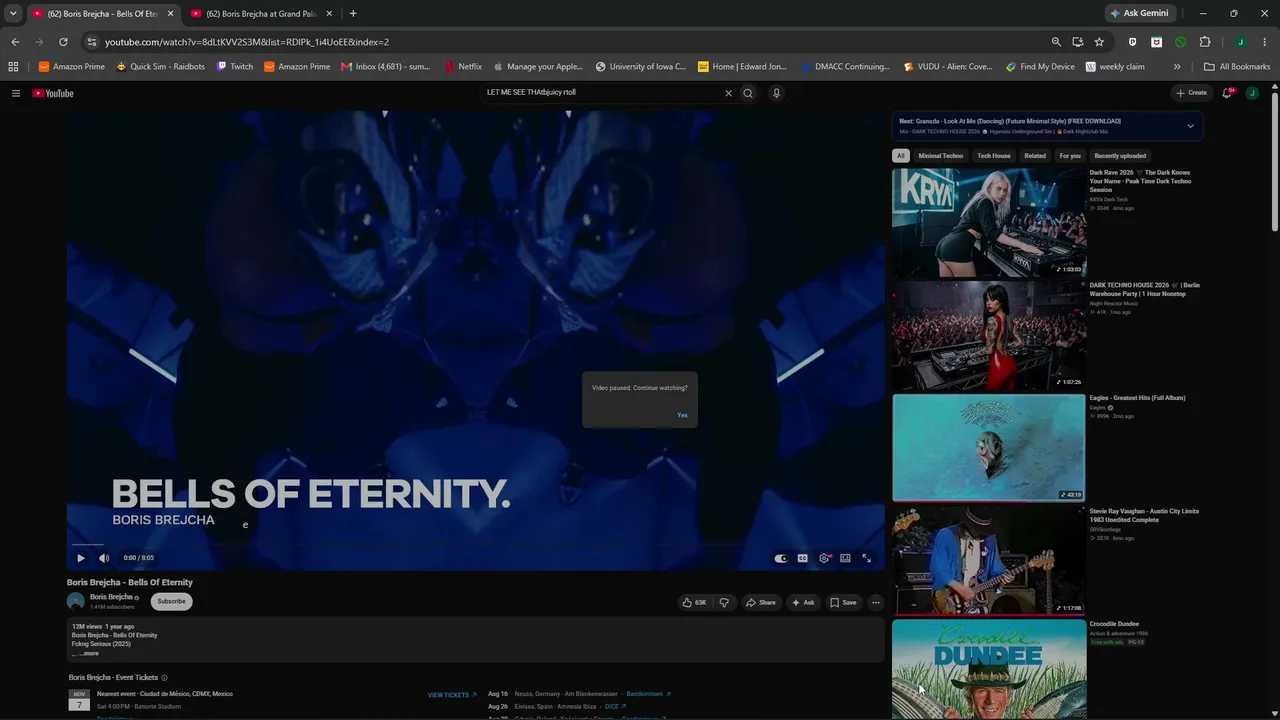Image resolution: width=1280 pixels, height=720 pixels.
Task: Subscribe to the Boris Brejcha channel
Action: 171,601
